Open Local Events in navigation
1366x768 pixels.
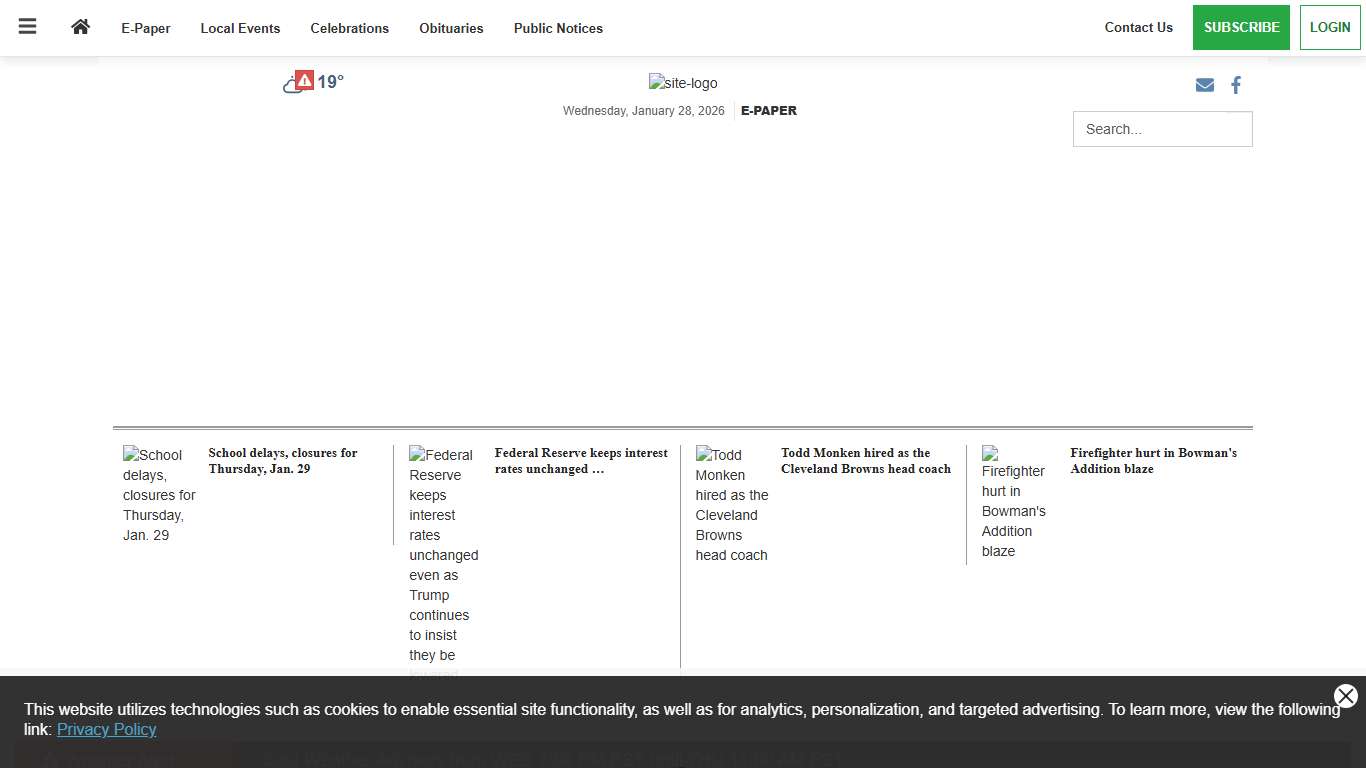(x=240, y=28)
